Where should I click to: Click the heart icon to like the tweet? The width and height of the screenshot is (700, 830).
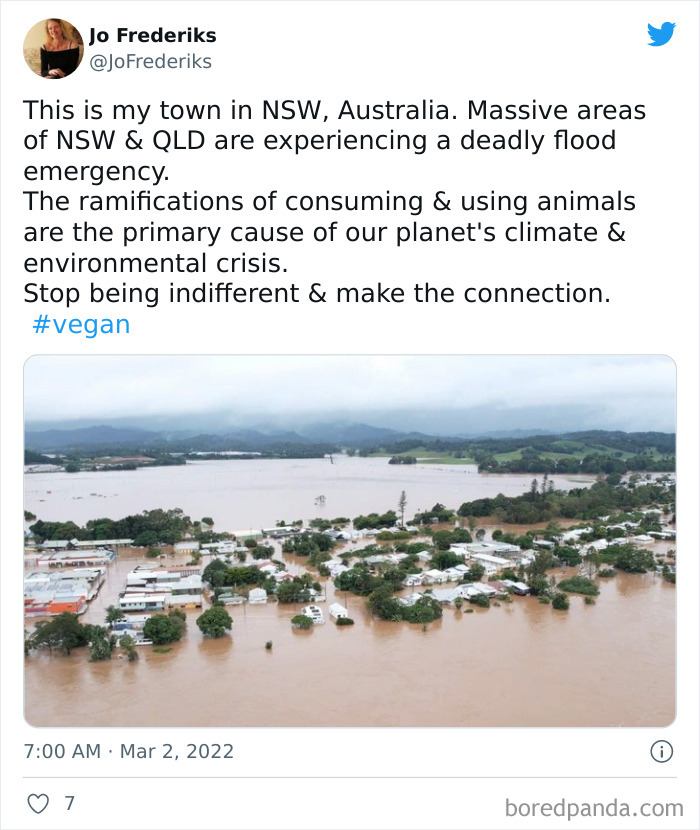pyautogui.click(x=38, y=800)
